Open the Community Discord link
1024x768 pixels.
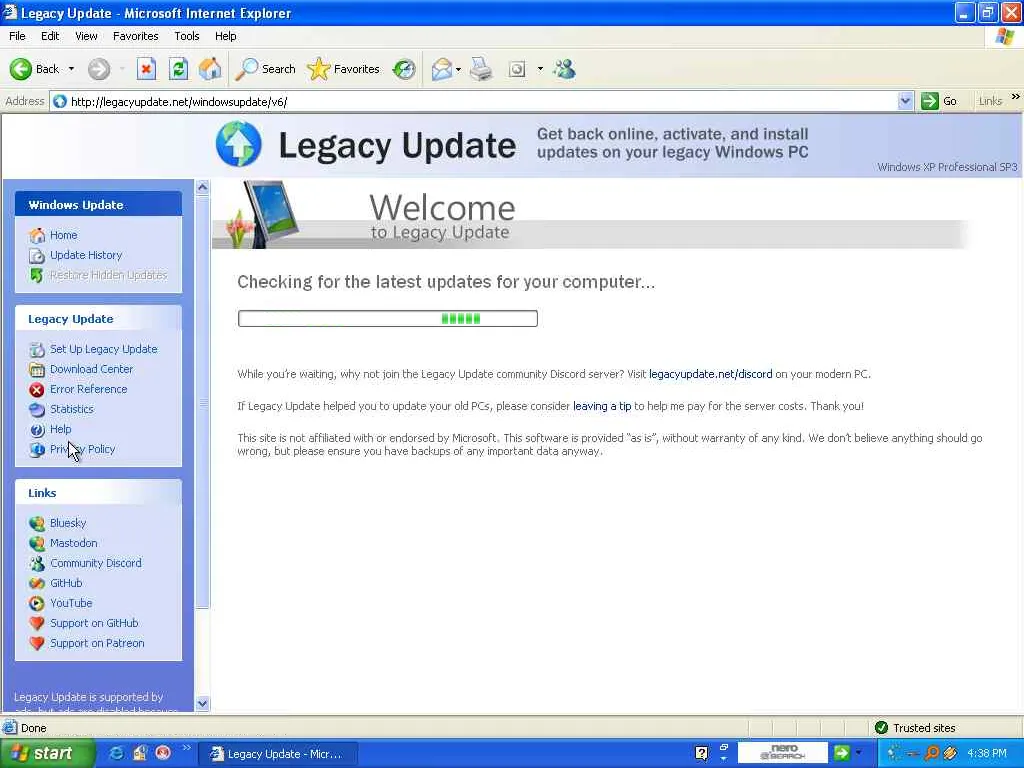(x=96, y=563)
